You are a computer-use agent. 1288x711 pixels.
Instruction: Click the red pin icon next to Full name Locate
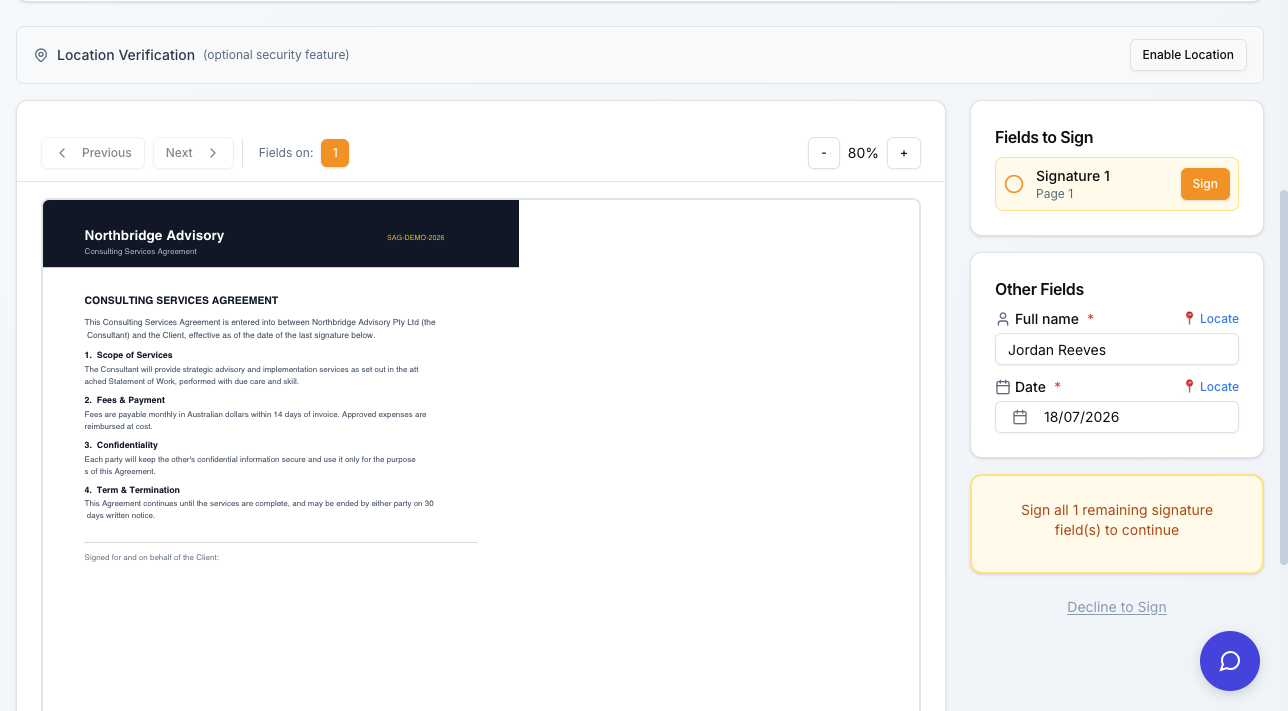point(1189,319)
